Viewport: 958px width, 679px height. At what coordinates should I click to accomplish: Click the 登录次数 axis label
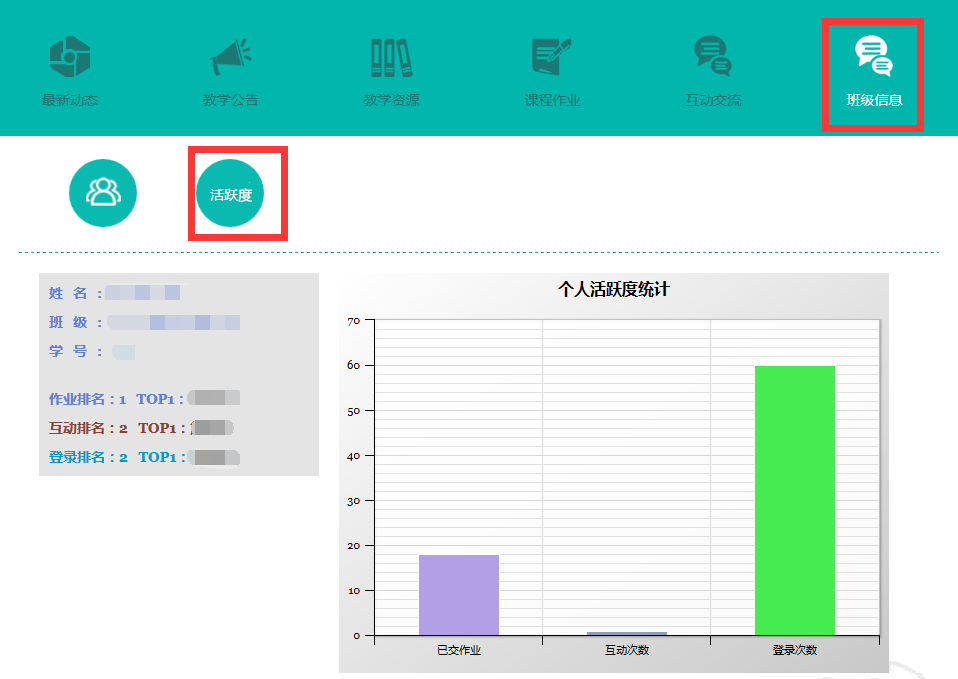point(795,650)
